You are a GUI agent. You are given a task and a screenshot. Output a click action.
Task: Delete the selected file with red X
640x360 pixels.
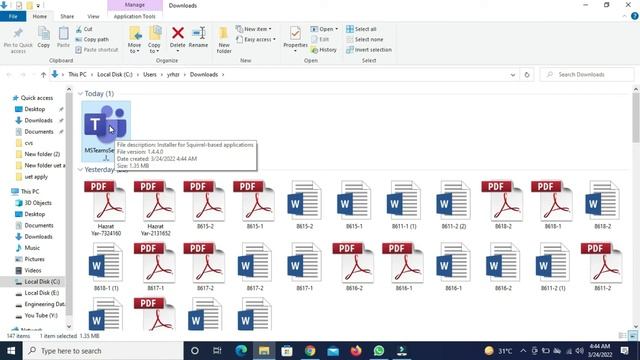tap(178, 38)
